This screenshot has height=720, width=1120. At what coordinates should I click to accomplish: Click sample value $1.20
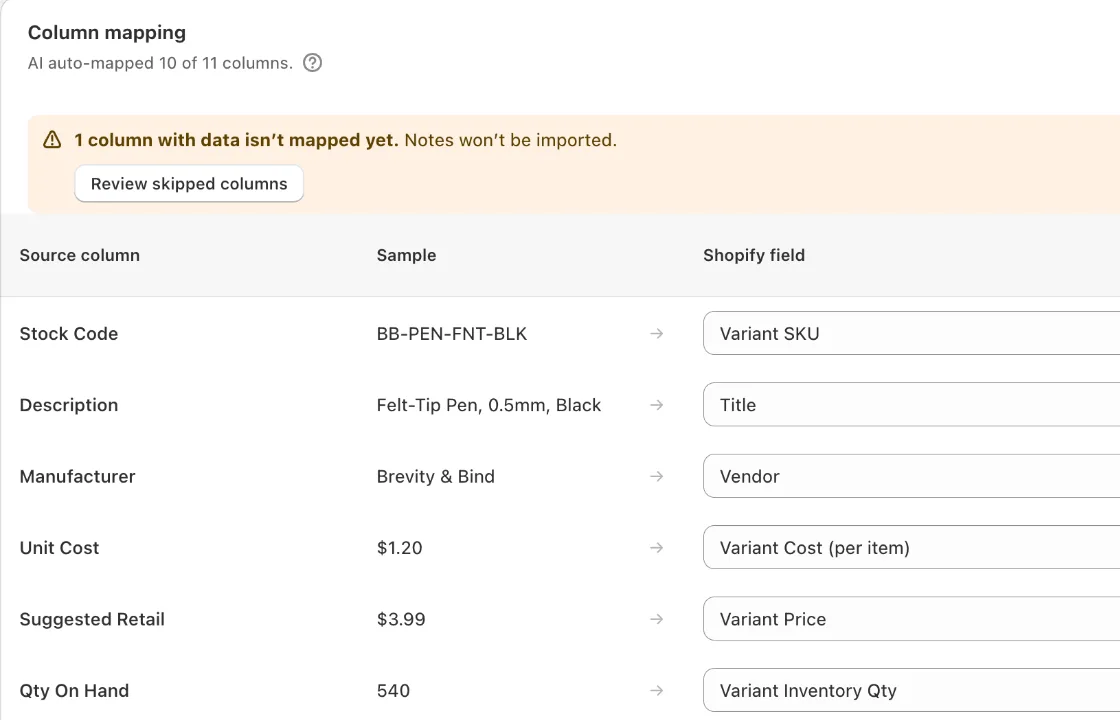(399, 548)
